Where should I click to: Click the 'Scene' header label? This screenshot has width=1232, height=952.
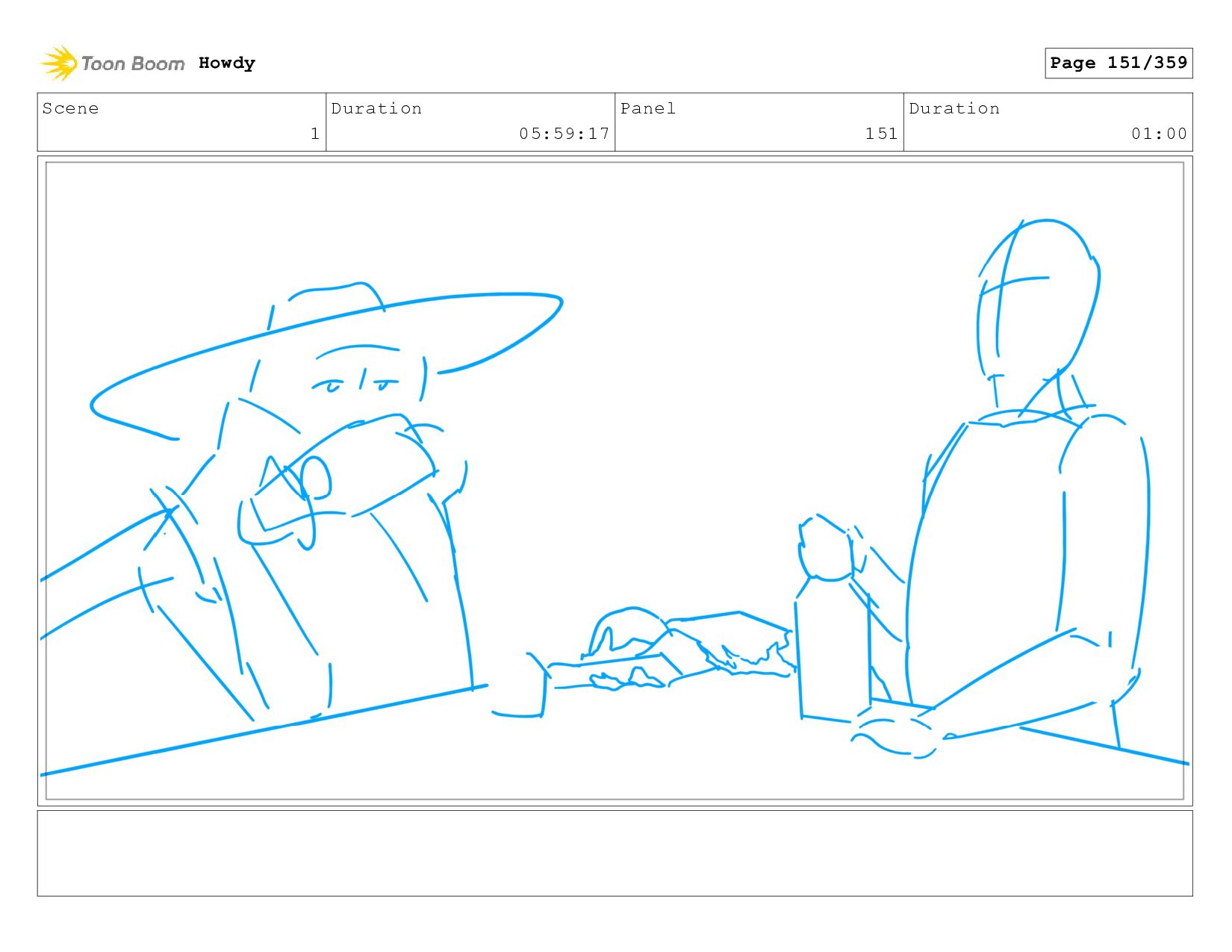click(x=70, y=108)
